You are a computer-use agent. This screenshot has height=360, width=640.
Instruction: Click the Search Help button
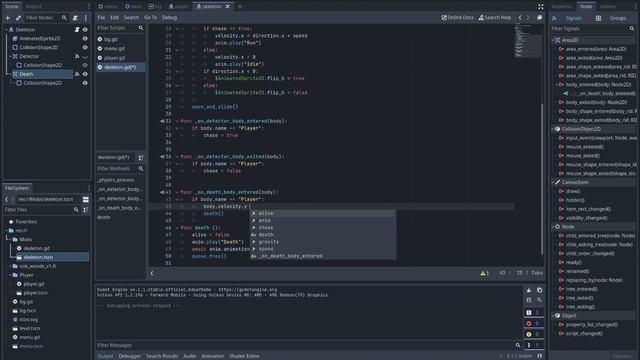(x=495, y=18)
